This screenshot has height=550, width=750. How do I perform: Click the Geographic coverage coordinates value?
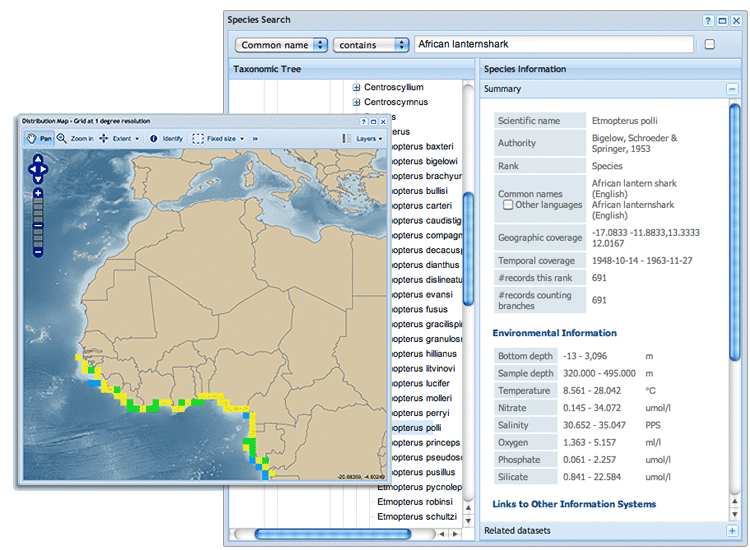[645, 238]
